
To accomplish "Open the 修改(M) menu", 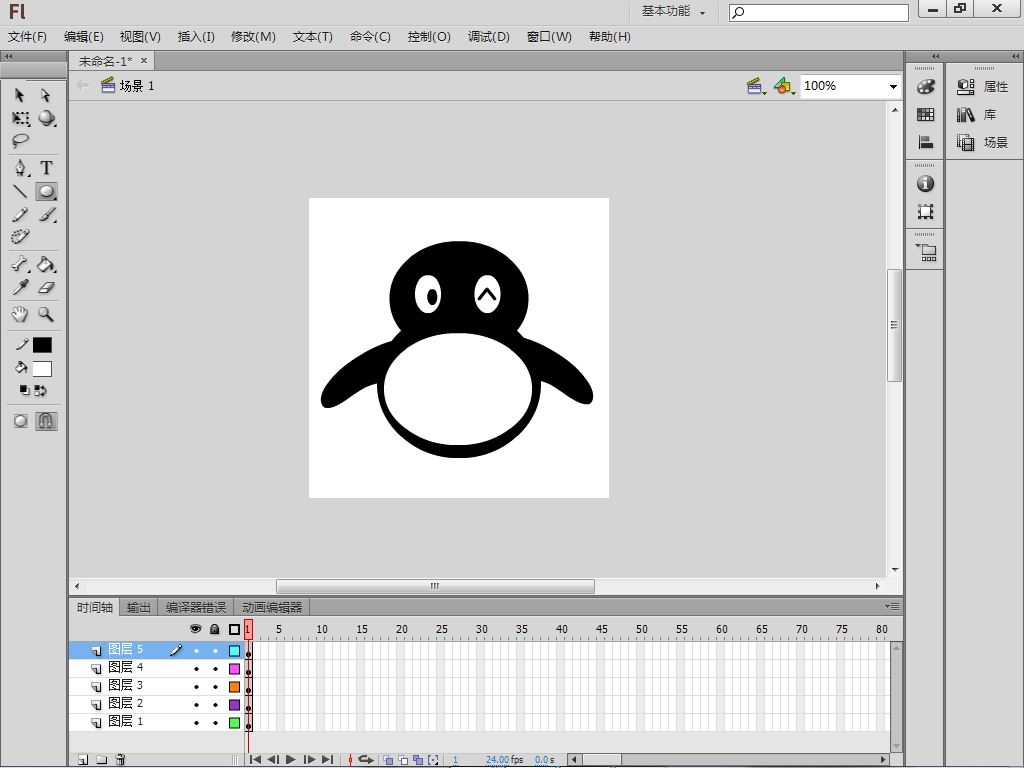I will (253, 37).
